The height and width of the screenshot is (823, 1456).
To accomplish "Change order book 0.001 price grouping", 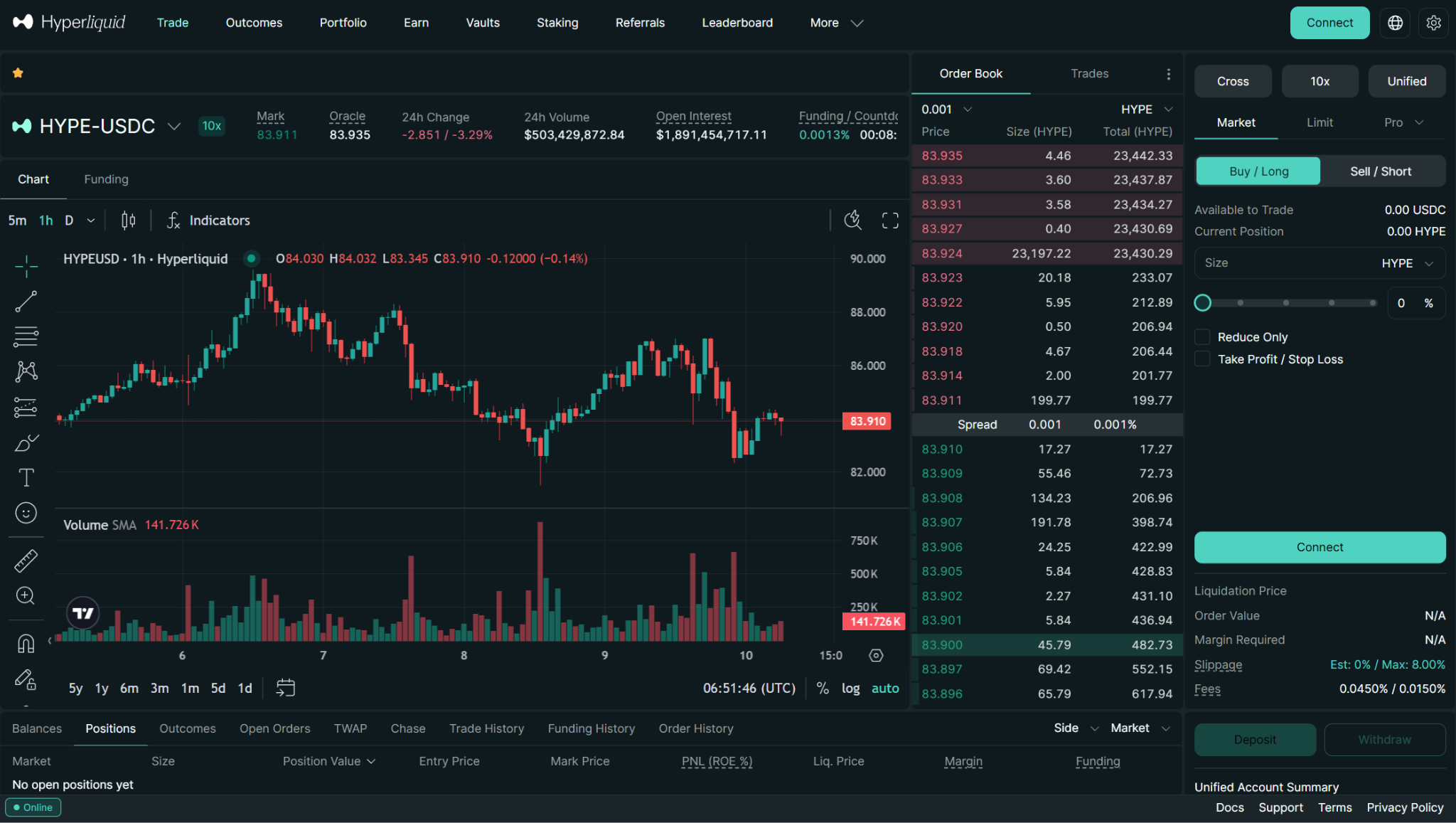I will 946,109.
